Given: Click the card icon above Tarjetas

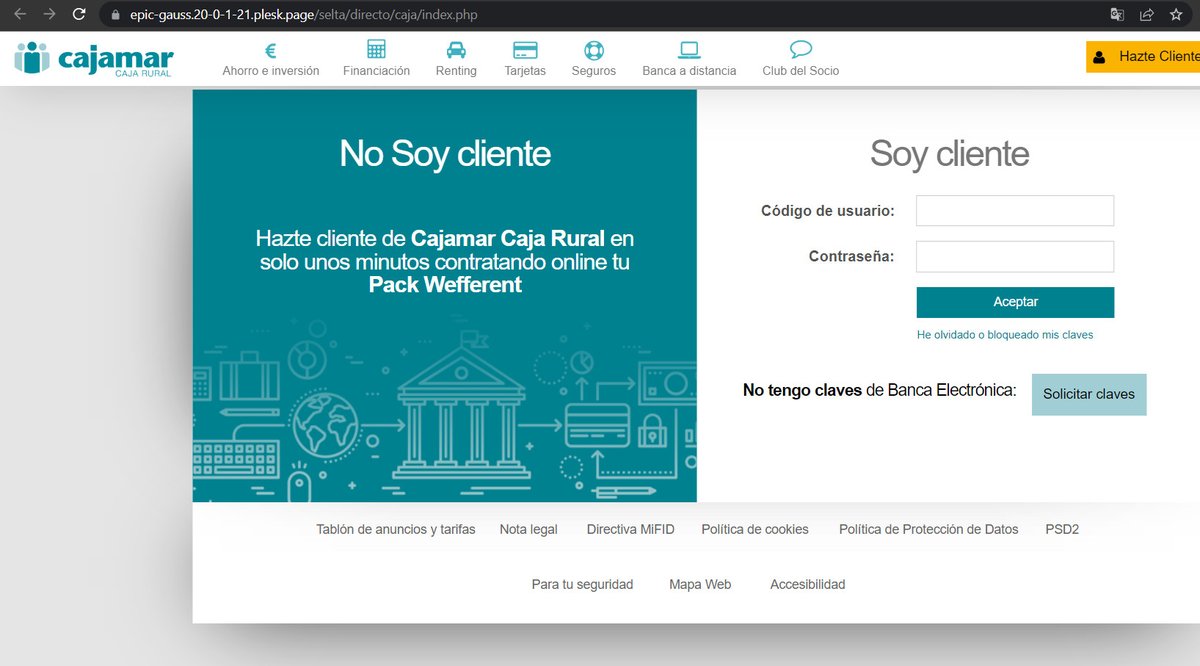Looking at the screenshot, I should tap(525, 50).
